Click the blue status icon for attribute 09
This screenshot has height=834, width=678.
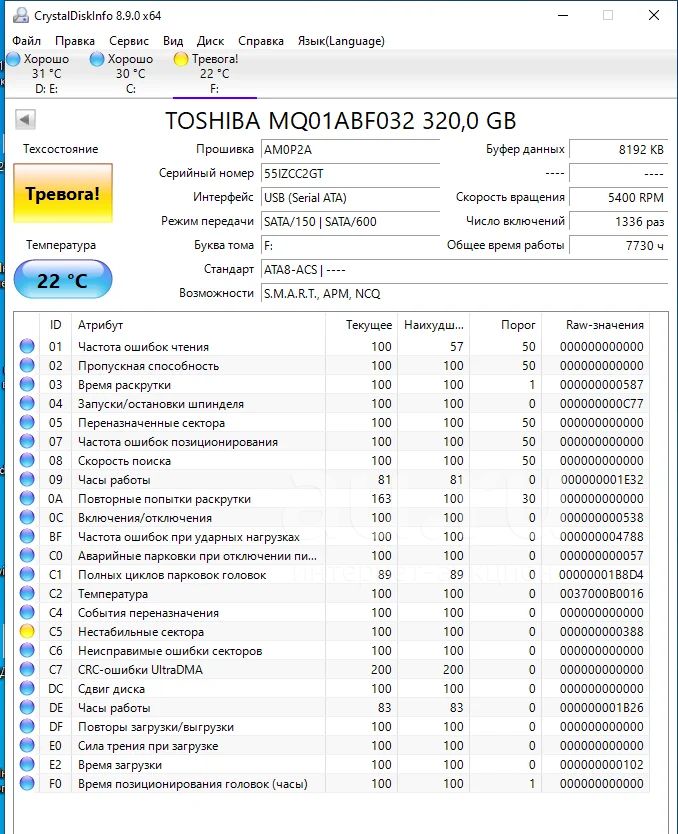(x=27, y=479)
